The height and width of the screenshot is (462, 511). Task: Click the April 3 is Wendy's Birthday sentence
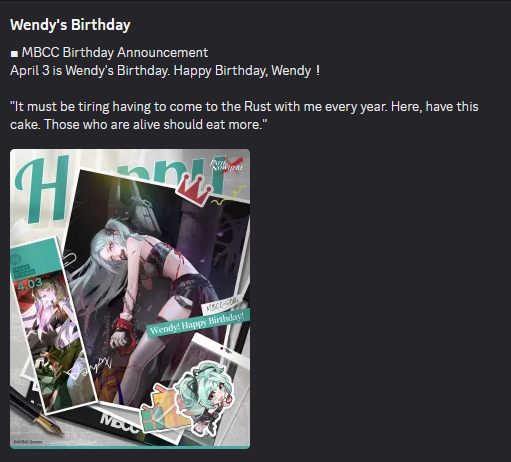coord(165,71)
